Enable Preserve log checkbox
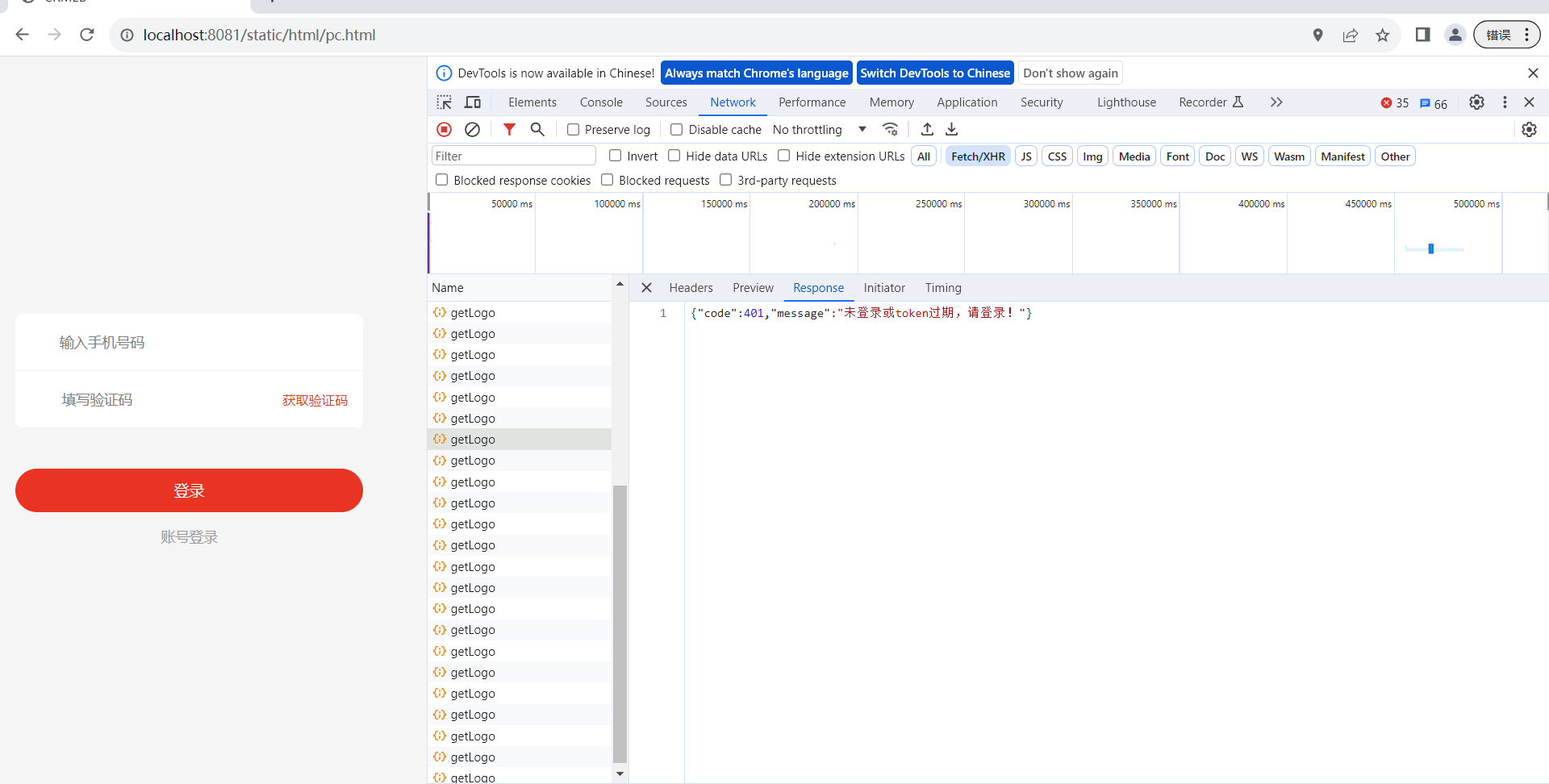The height and width of the screenshot is (784, 1549). point(574,129)
